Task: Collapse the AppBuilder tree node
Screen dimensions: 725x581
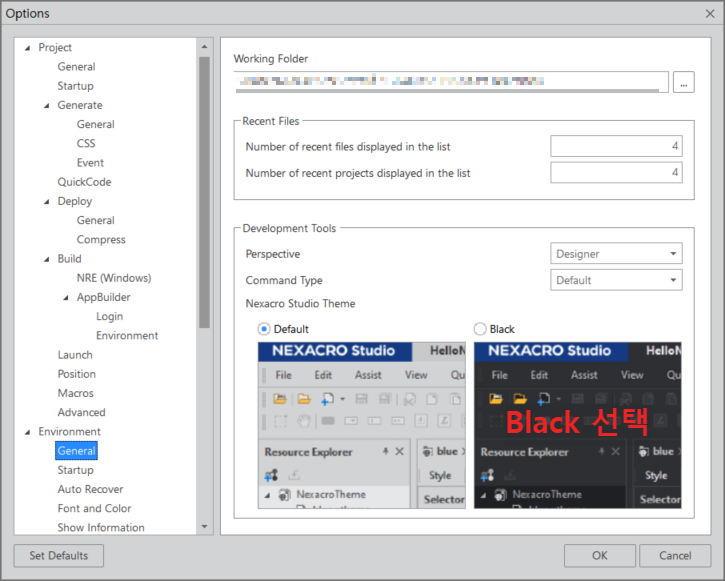Action: point(66,298)
